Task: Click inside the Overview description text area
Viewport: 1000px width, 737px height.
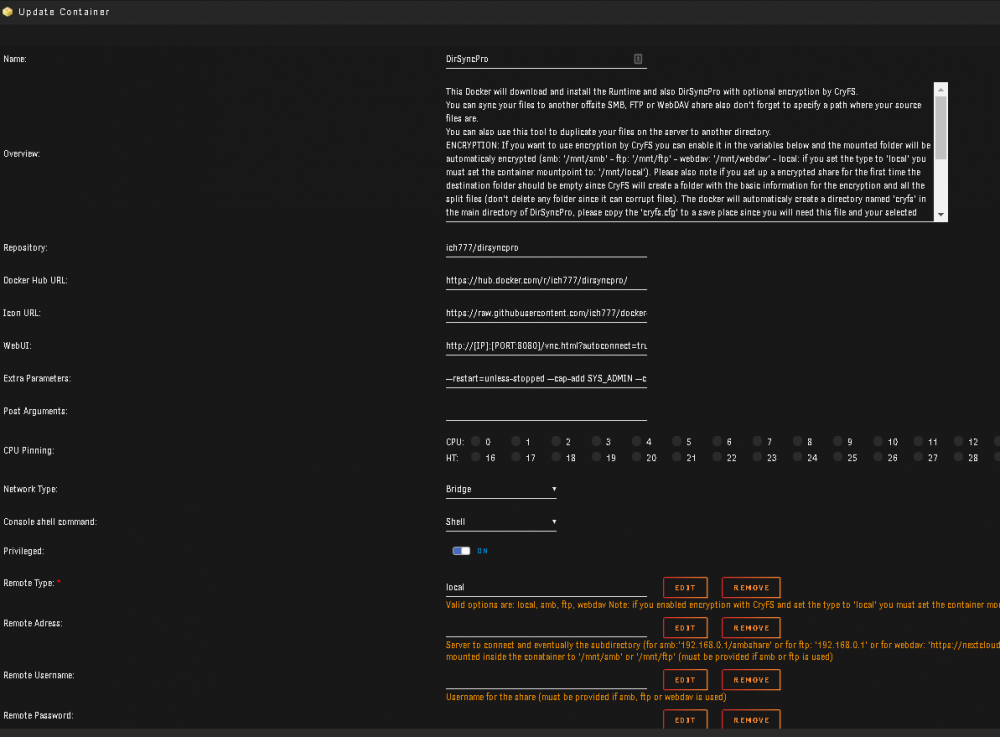Action: (689, 152)
